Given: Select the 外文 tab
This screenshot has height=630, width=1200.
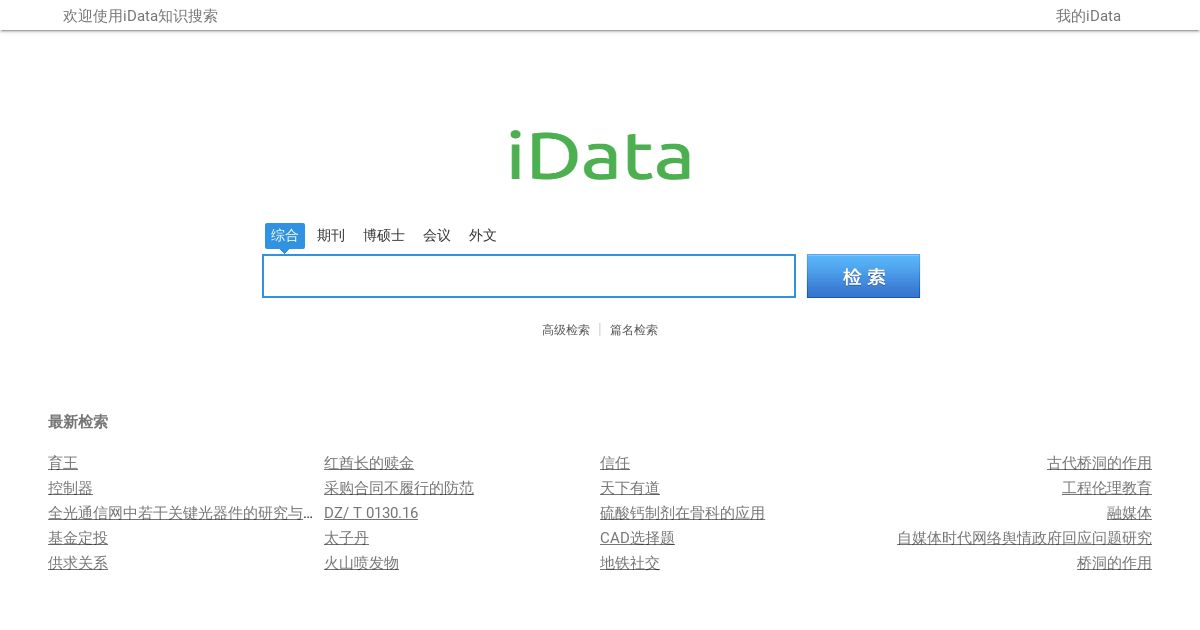Looking at the screenshot, I should 483,236.
